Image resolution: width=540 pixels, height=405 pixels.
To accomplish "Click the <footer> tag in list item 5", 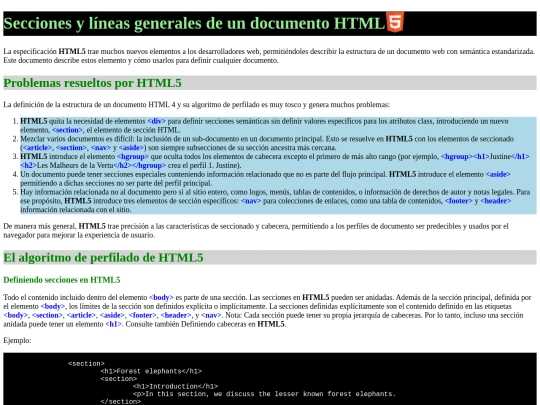I will [x=458, y=201].
